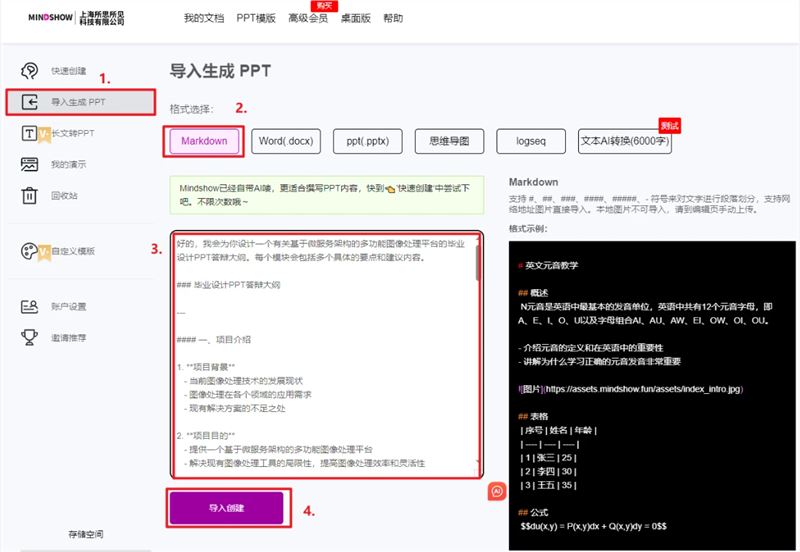Open the 快速创建 head icon
Screen dimensions: 800x552
30,70
